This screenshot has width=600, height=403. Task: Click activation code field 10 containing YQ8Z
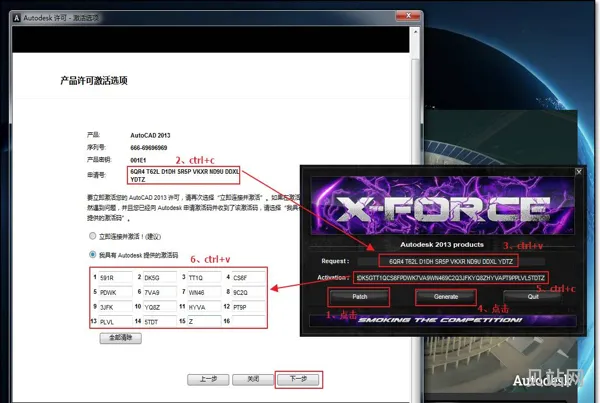tap(160, 307)
